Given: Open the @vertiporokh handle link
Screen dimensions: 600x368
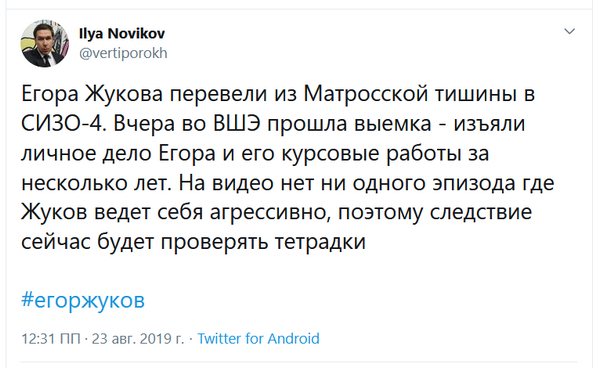Looking at the screenshot, I should (x=123, y=53).
